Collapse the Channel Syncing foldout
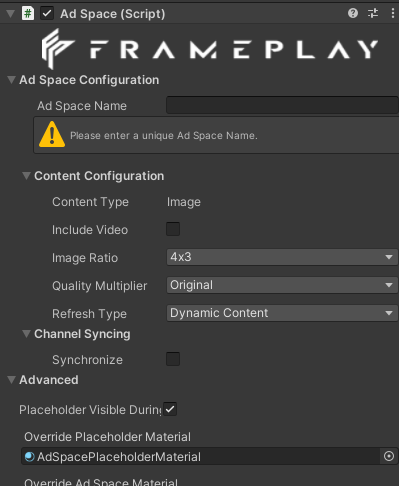 tap(26, 334)
